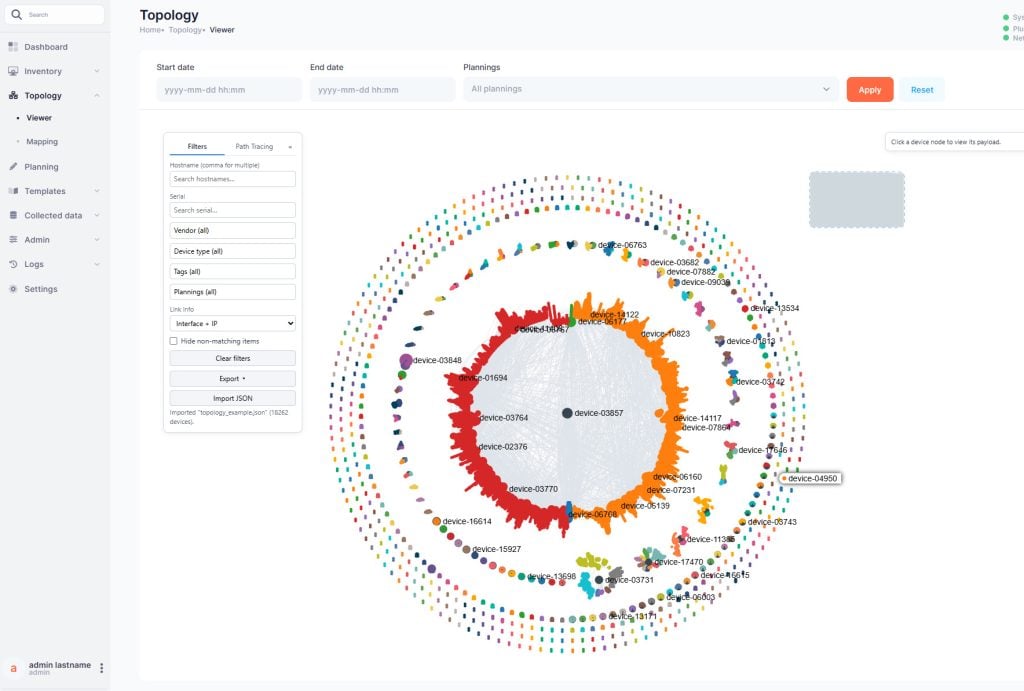Select the device-16614 orange node
The height and width of the screenshot is (691, 1024).
pos(436,521)
